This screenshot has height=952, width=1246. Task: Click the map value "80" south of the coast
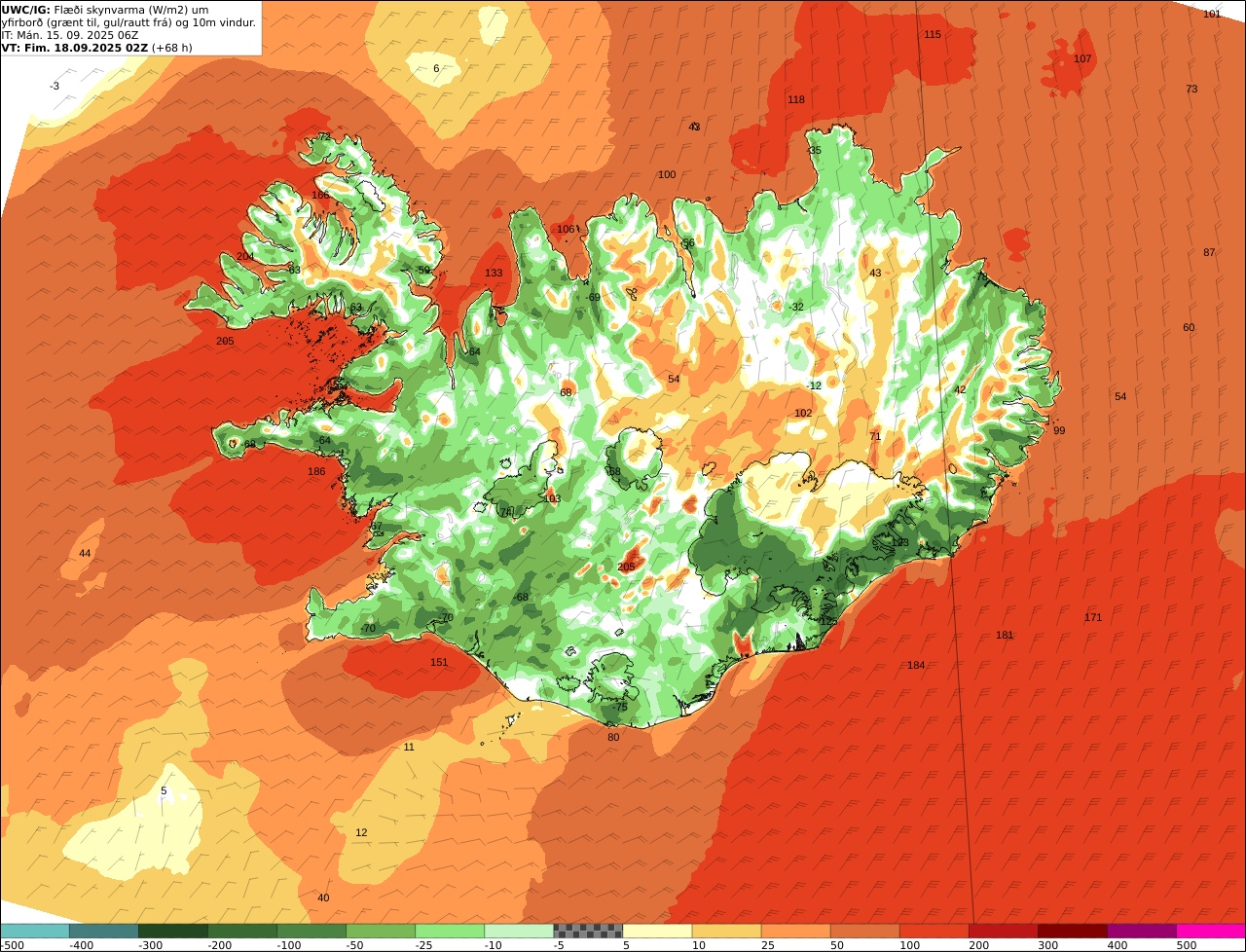[613, 737]
